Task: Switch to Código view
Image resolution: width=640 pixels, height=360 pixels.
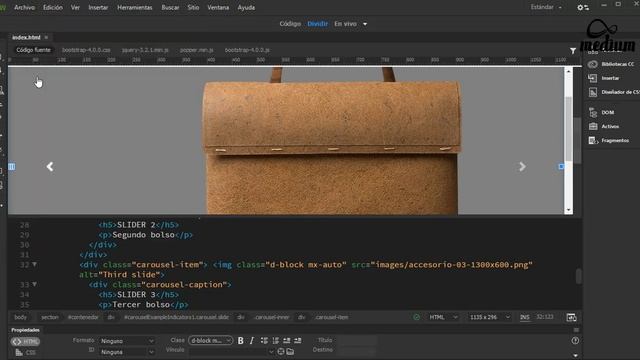Action: pos(290,24)
